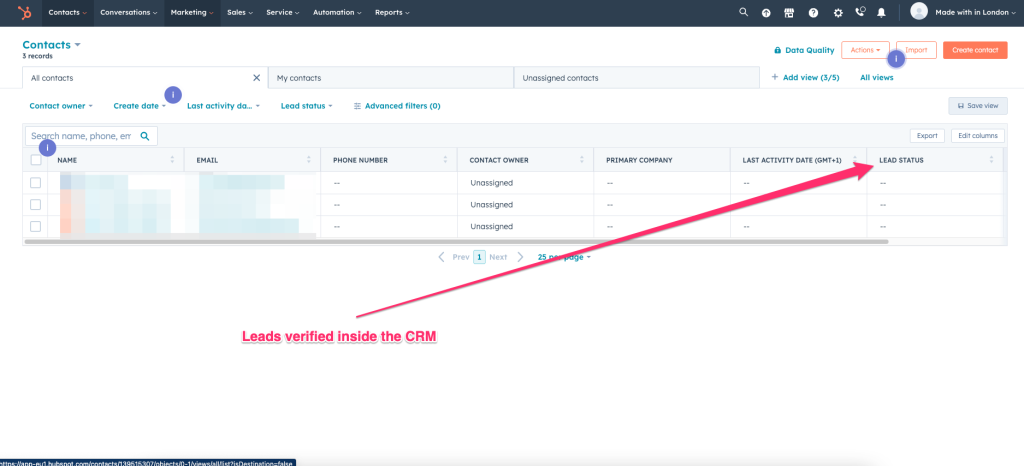Open the help question mark icon
Image resolution: width=1024 pixels, height=466 pixels.
point(813,12)
